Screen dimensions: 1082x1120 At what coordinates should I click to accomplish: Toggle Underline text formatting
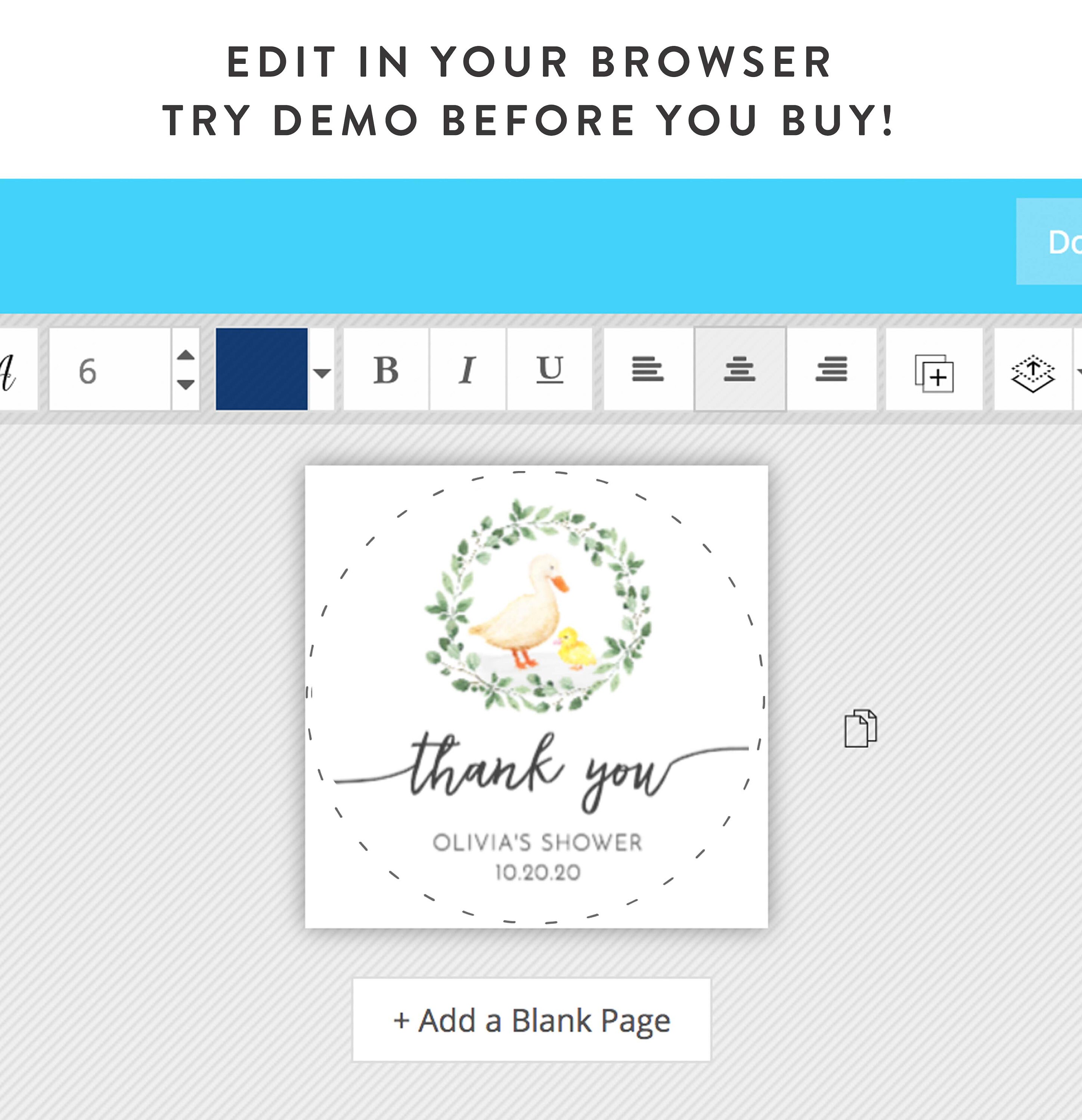click(550, 369)
